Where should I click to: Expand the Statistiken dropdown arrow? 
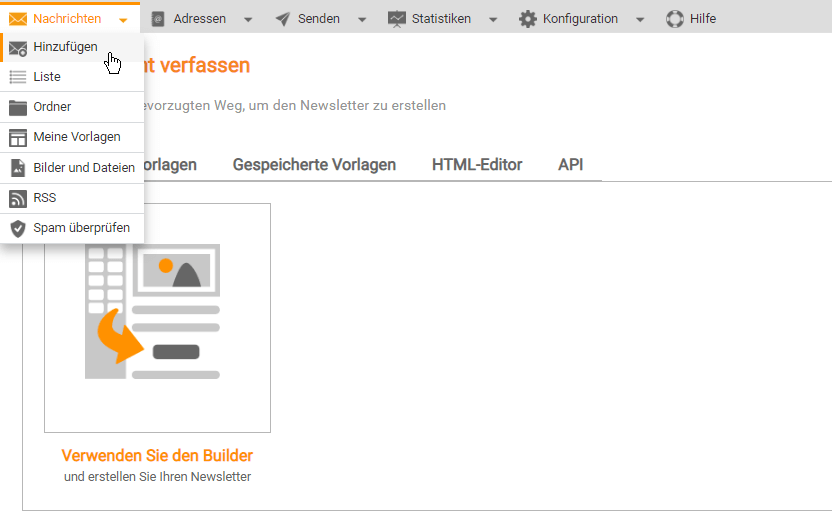tap(493, 20)
